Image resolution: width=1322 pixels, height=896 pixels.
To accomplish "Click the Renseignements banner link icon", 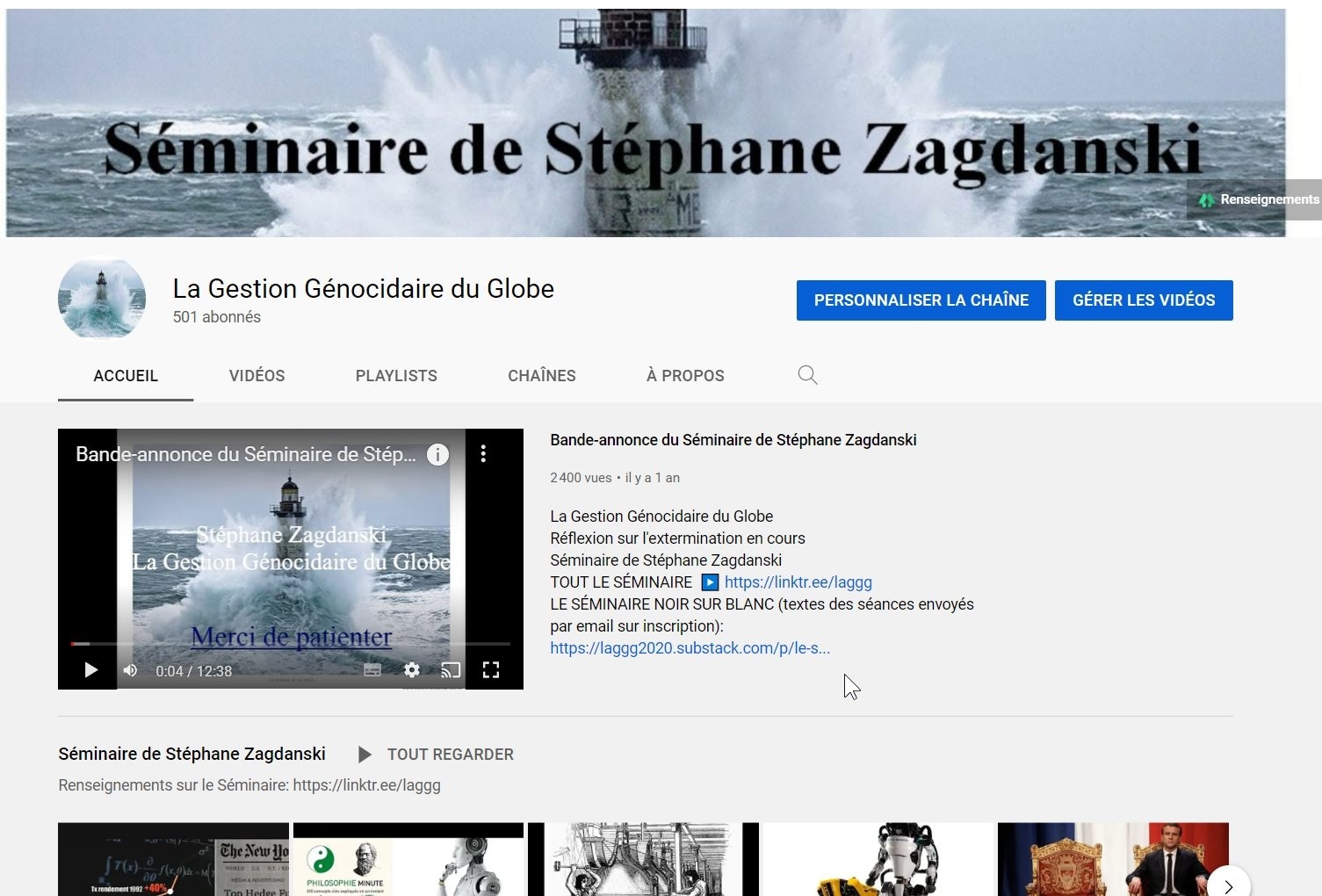I will pos(1209,199).
